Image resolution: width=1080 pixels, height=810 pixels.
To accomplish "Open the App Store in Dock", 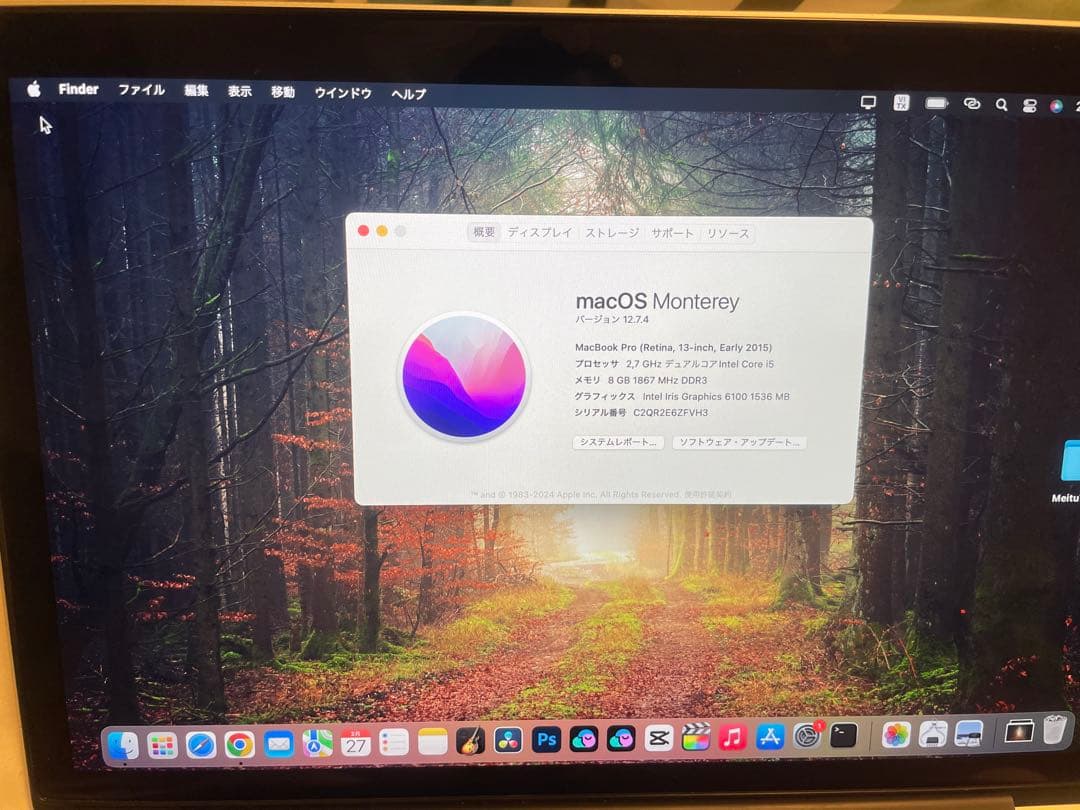I will click(x=770, y=737).
